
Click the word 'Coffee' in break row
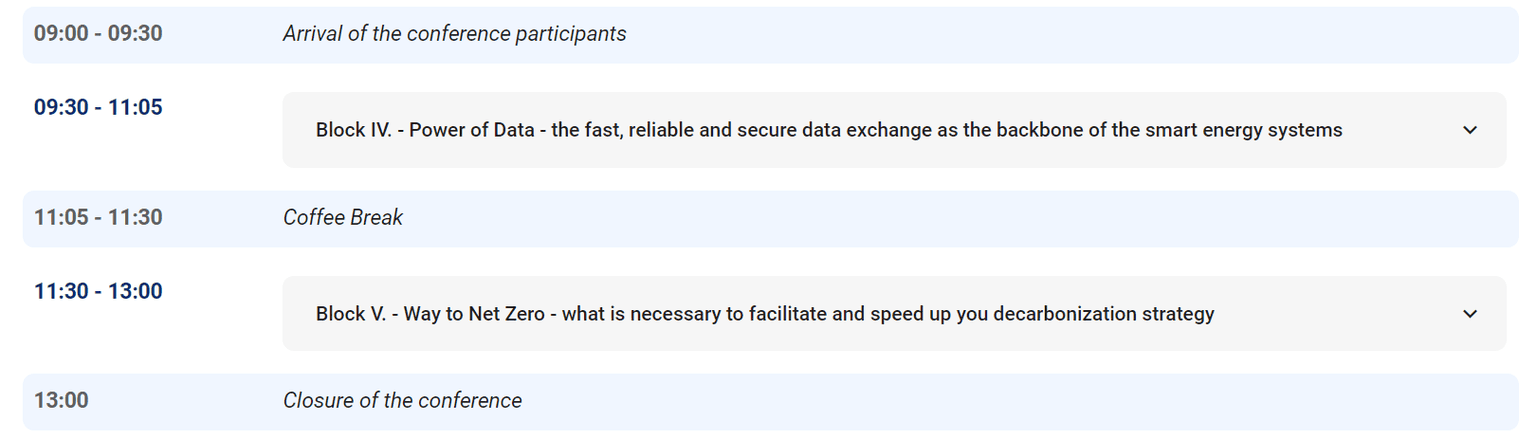click(313, 217)
